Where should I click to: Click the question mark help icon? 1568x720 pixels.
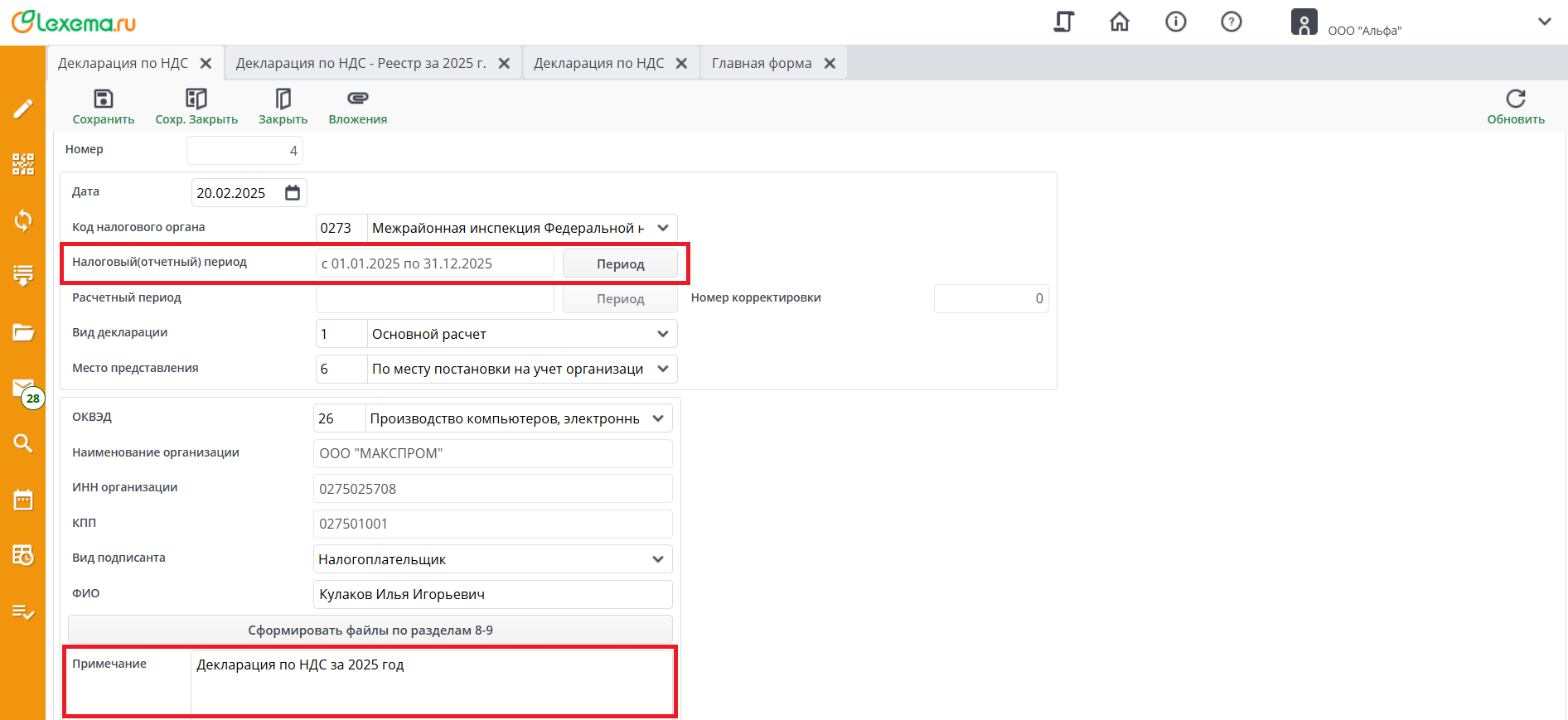1231,22
